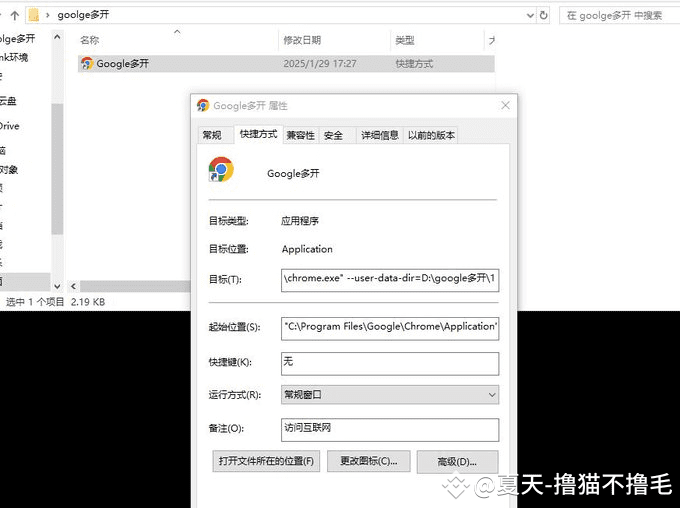
Task: Click the sidebar scroll up arrow
Action: pos(57,37)
